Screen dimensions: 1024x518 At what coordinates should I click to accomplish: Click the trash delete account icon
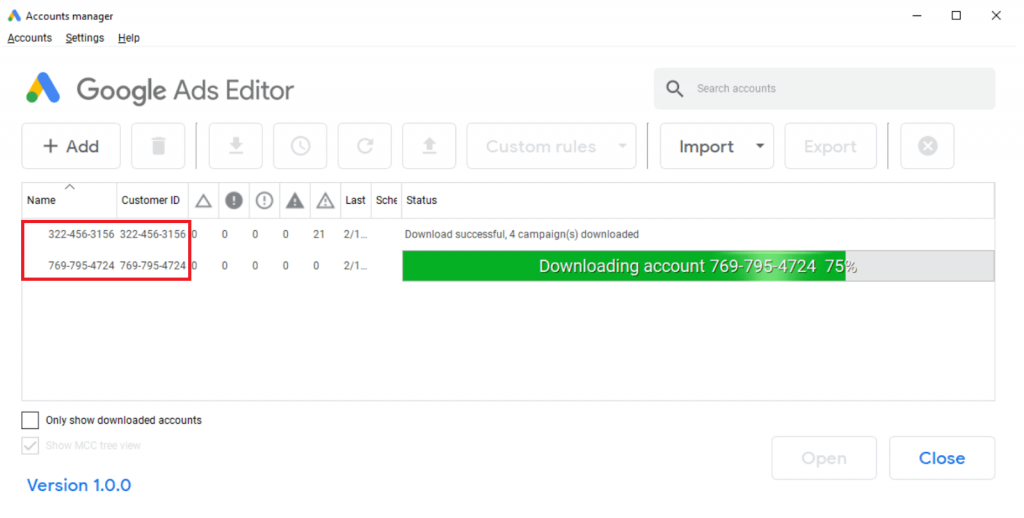[x=158, y=146]
